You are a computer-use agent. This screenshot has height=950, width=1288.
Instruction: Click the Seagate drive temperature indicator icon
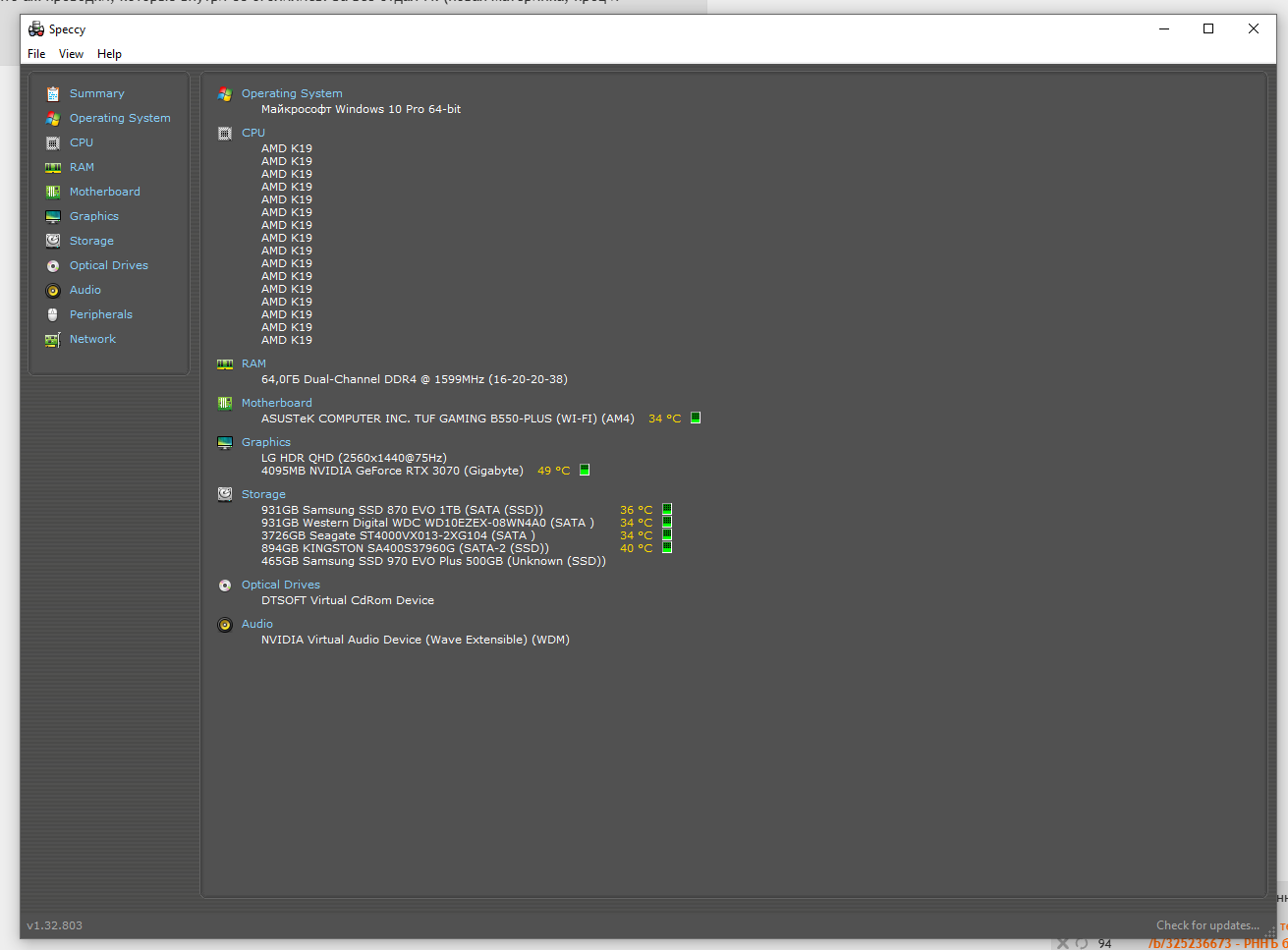pos(667,534)
